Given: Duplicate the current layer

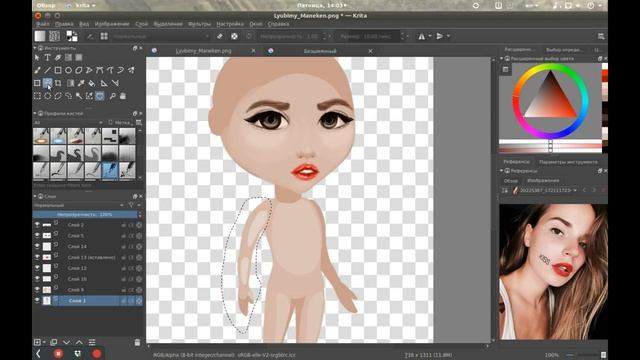Looking at the screenshot, I should (x=53, y=342).
